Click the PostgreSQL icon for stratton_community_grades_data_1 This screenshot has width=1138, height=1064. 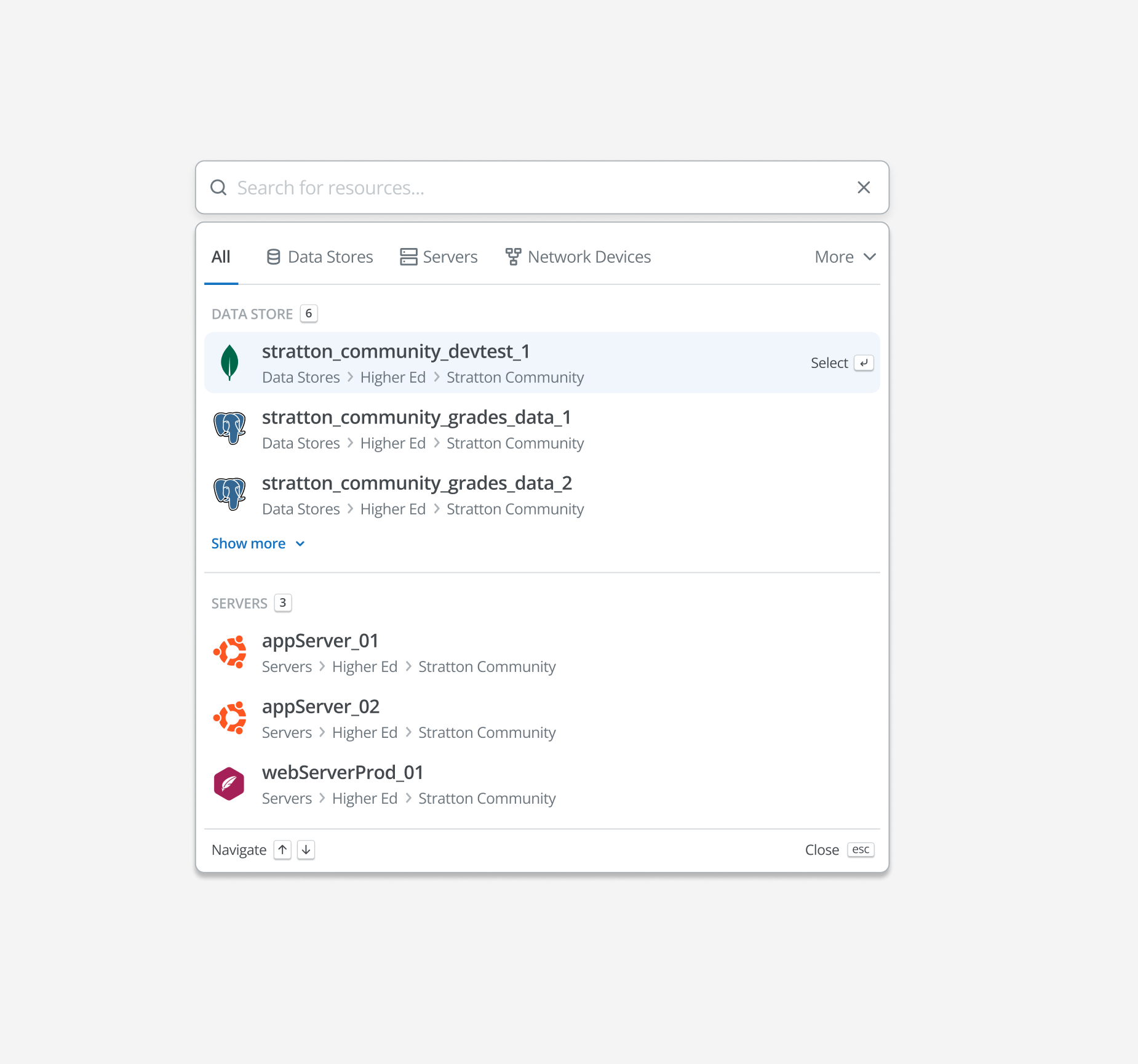click(229, 428)
